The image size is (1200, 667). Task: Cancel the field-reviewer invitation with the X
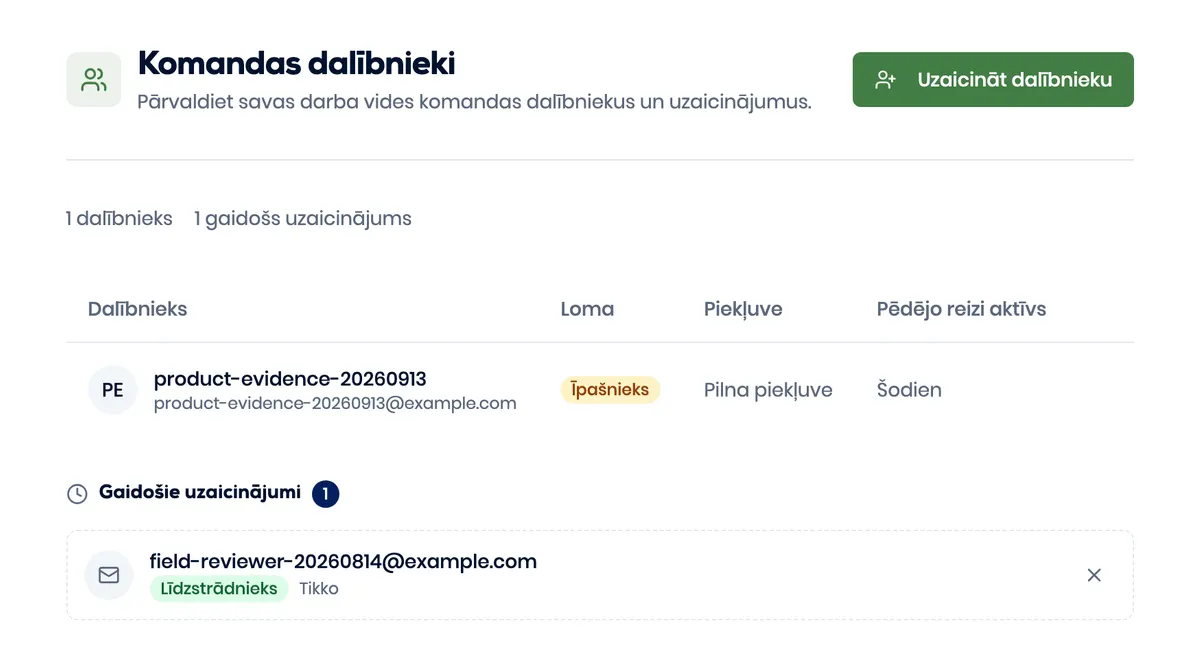click(x=1094, y=575)
